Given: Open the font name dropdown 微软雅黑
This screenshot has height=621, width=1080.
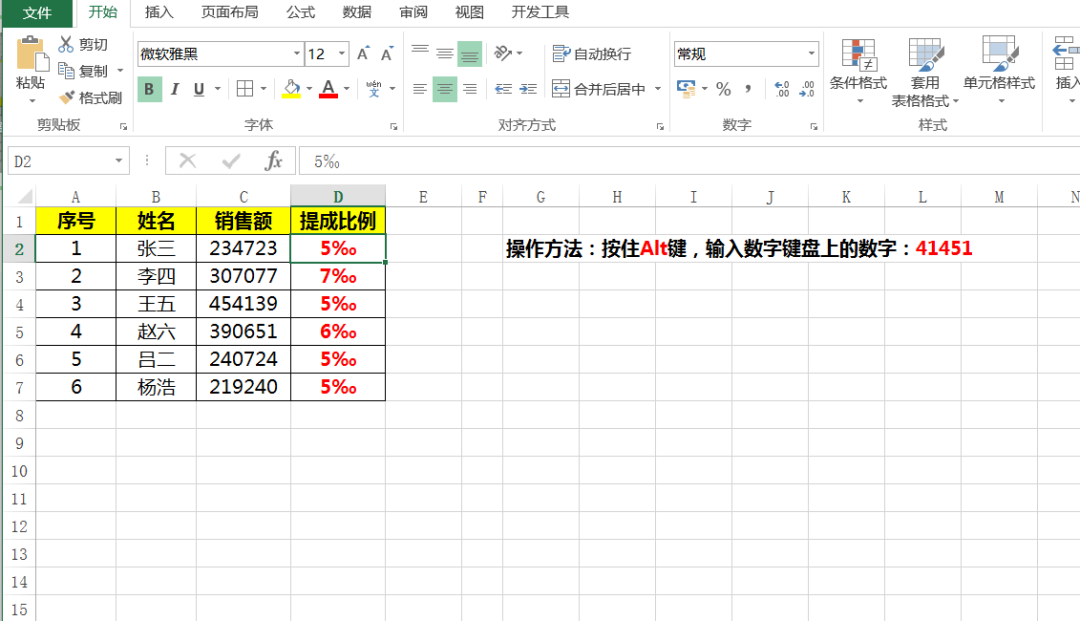Looking at the screenshot, I should [297, 54].
